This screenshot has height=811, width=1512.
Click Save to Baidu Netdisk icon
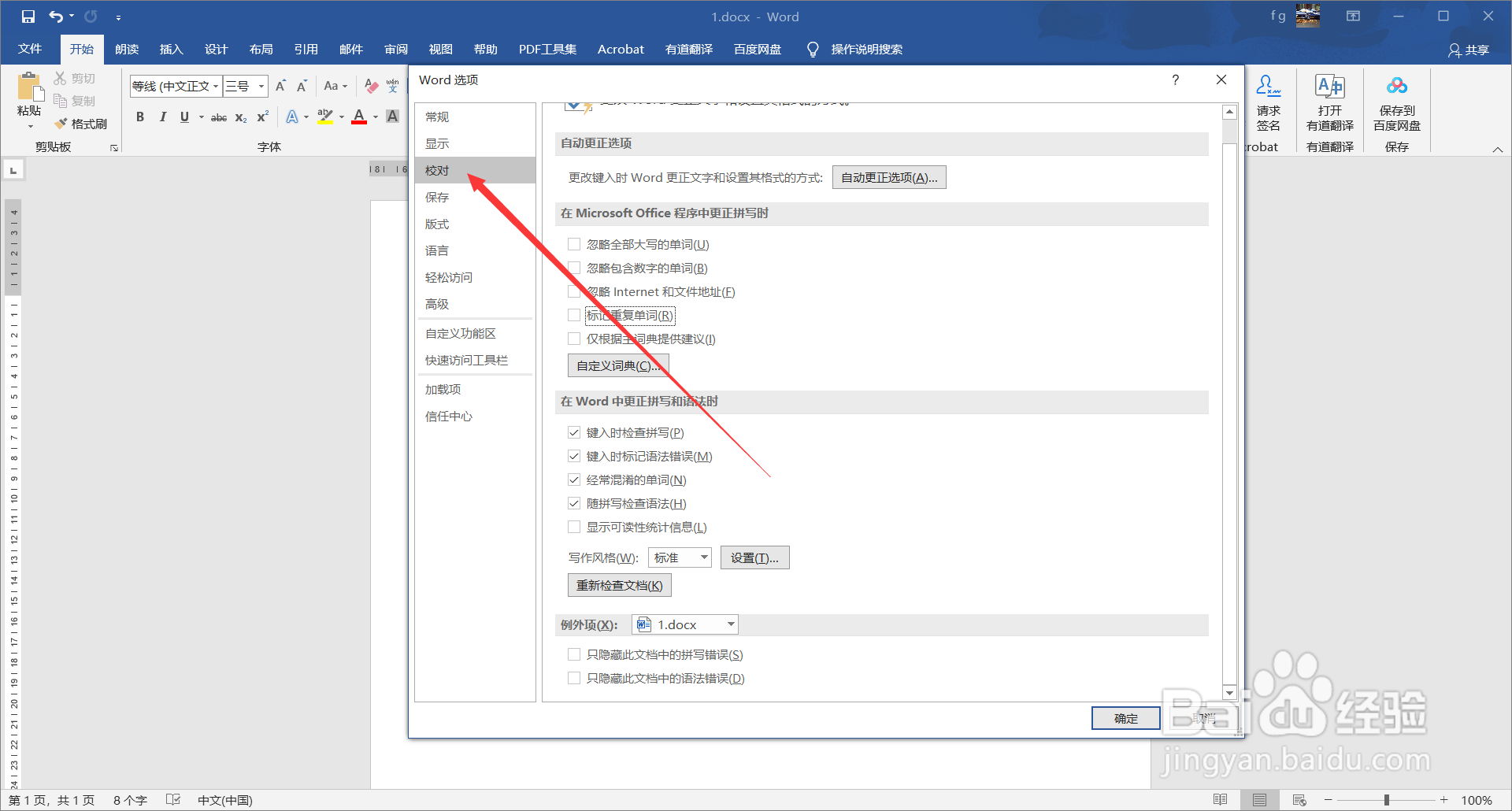coord(1397,87)
